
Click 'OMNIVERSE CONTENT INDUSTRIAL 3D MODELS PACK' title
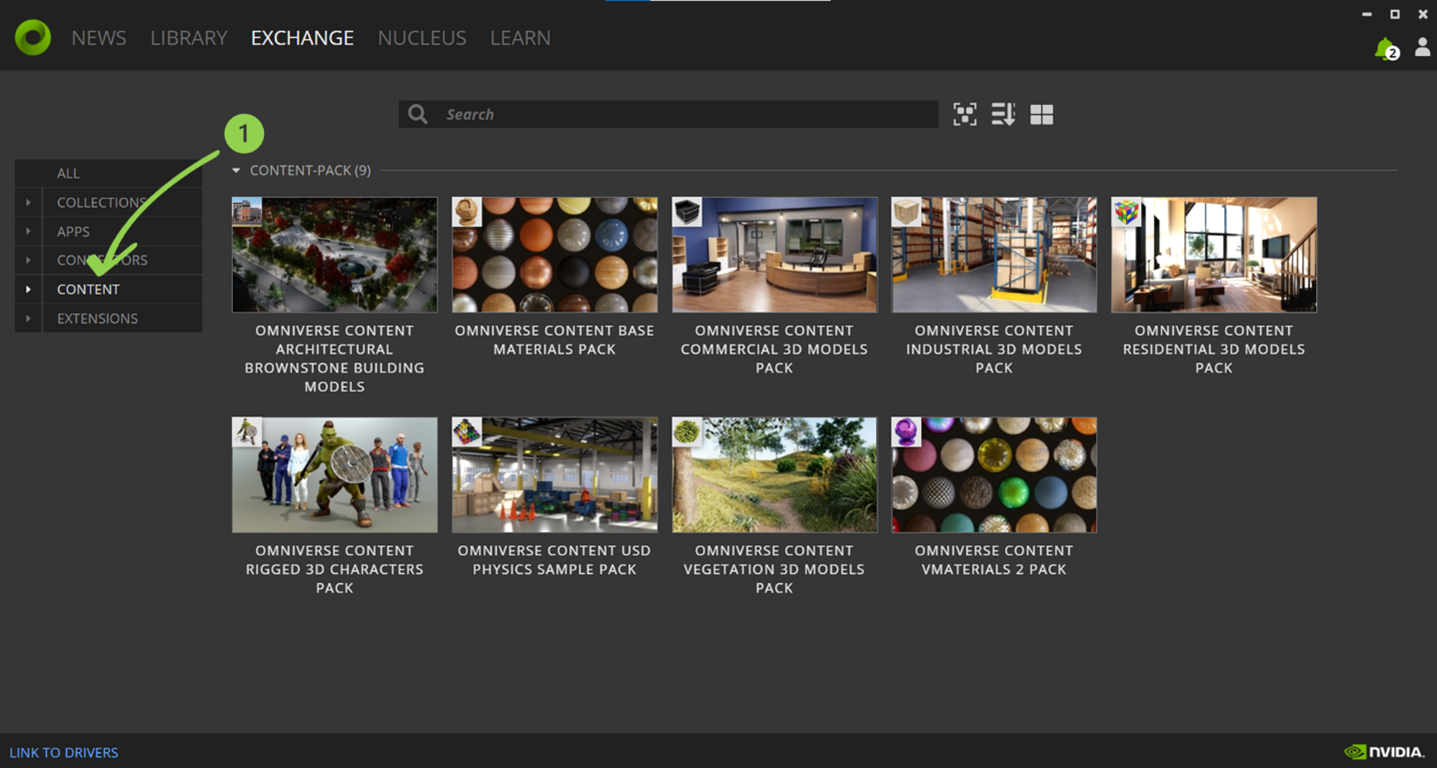(x=994, y=349)
